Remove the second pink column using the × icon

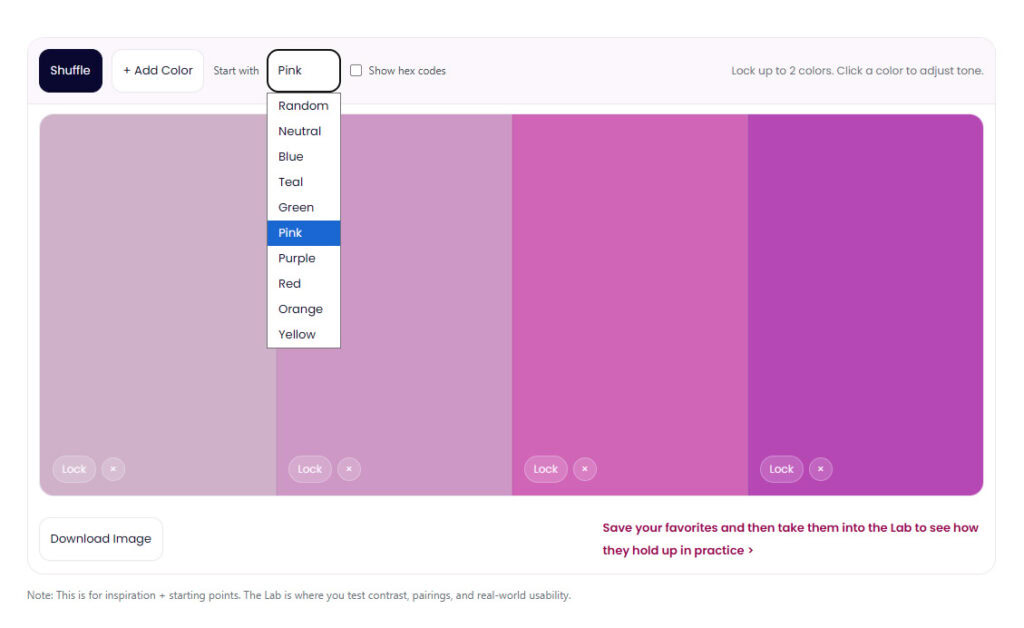tap(349, 469)
